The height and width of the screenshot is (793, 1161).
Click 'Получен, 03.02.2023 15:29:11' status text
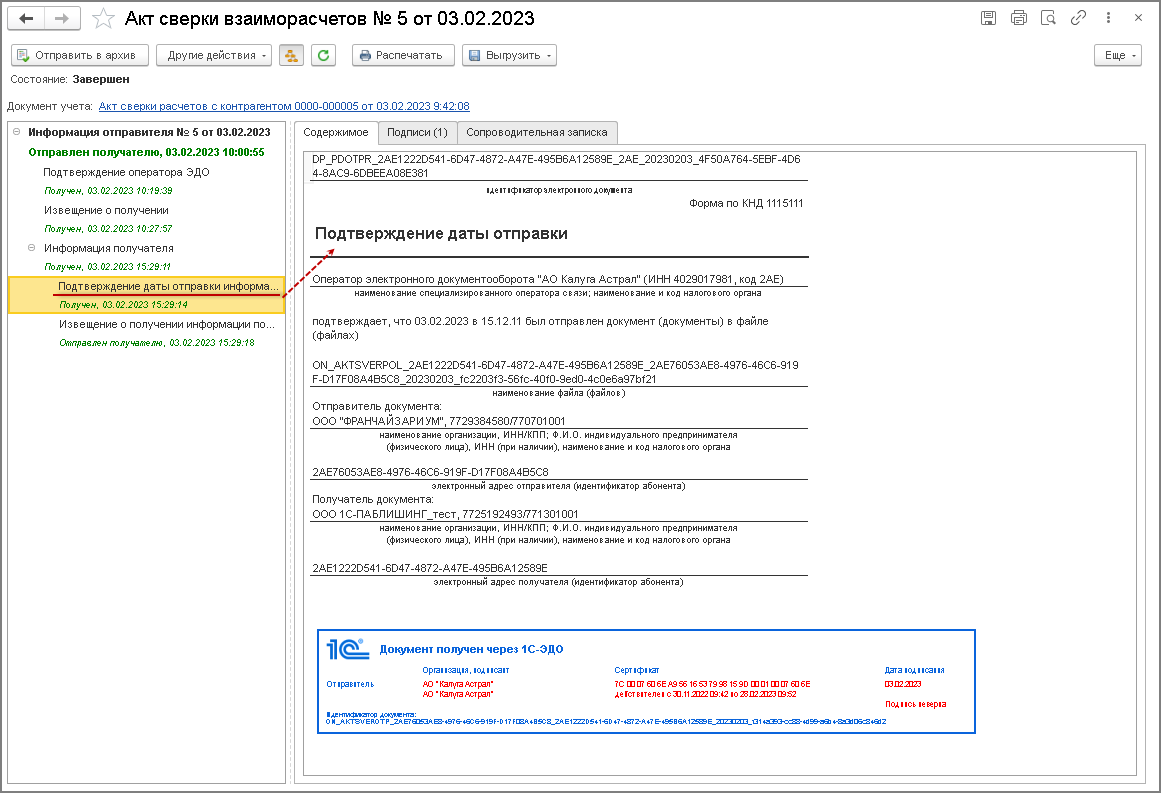click(107, 267)
